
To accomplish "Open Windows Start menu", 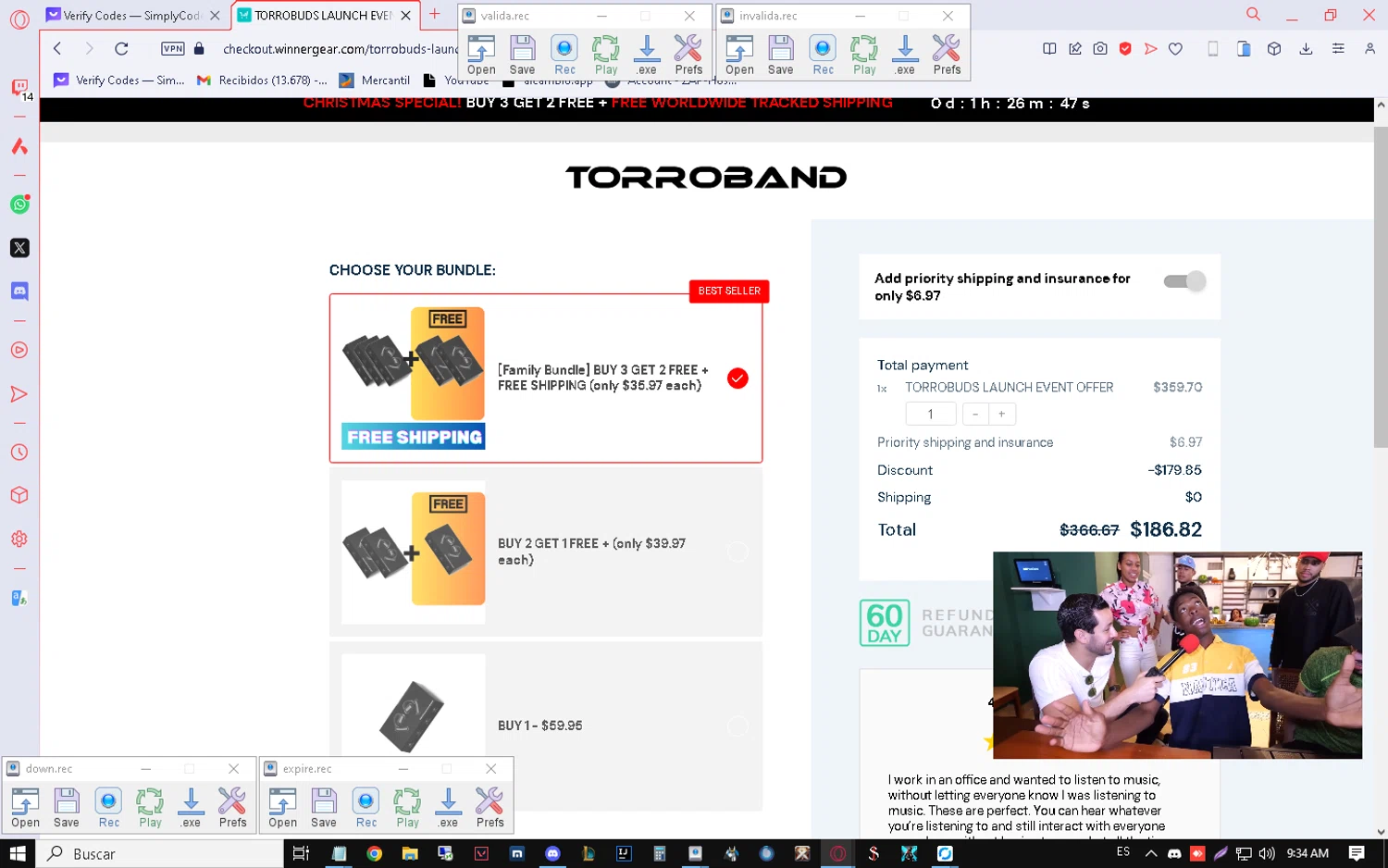I will (18, 853).
